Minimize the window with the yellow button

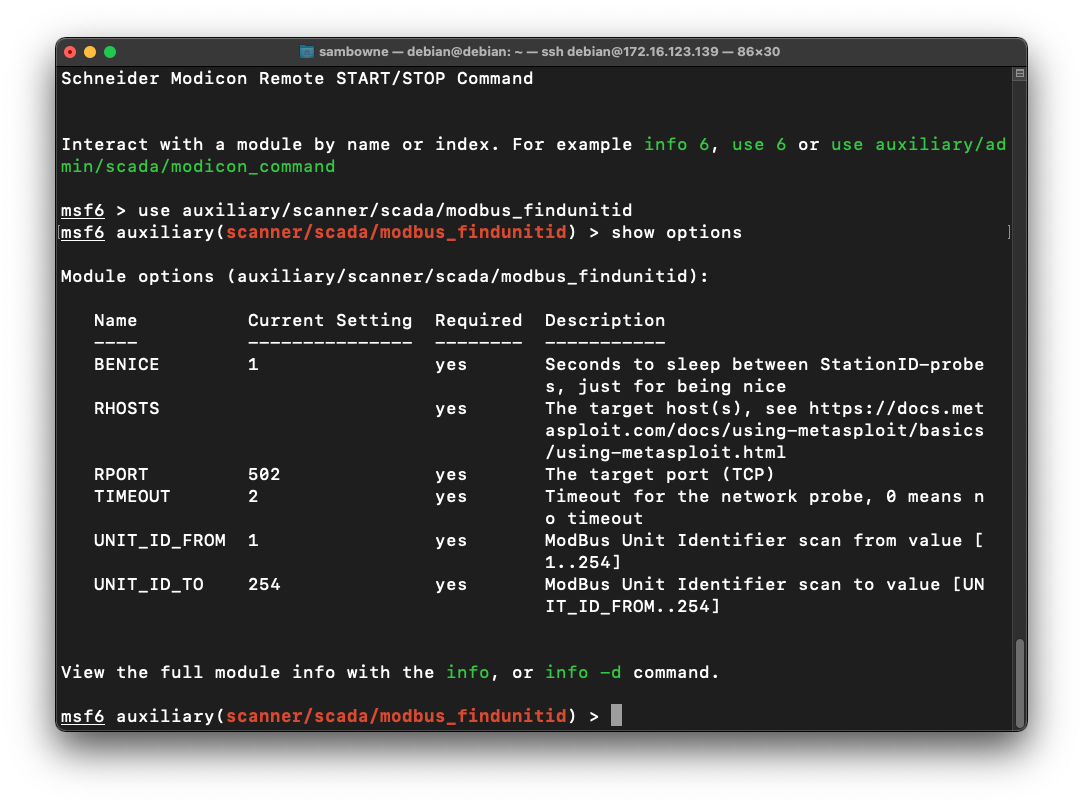pyautogui.click(x=90, y=51)
